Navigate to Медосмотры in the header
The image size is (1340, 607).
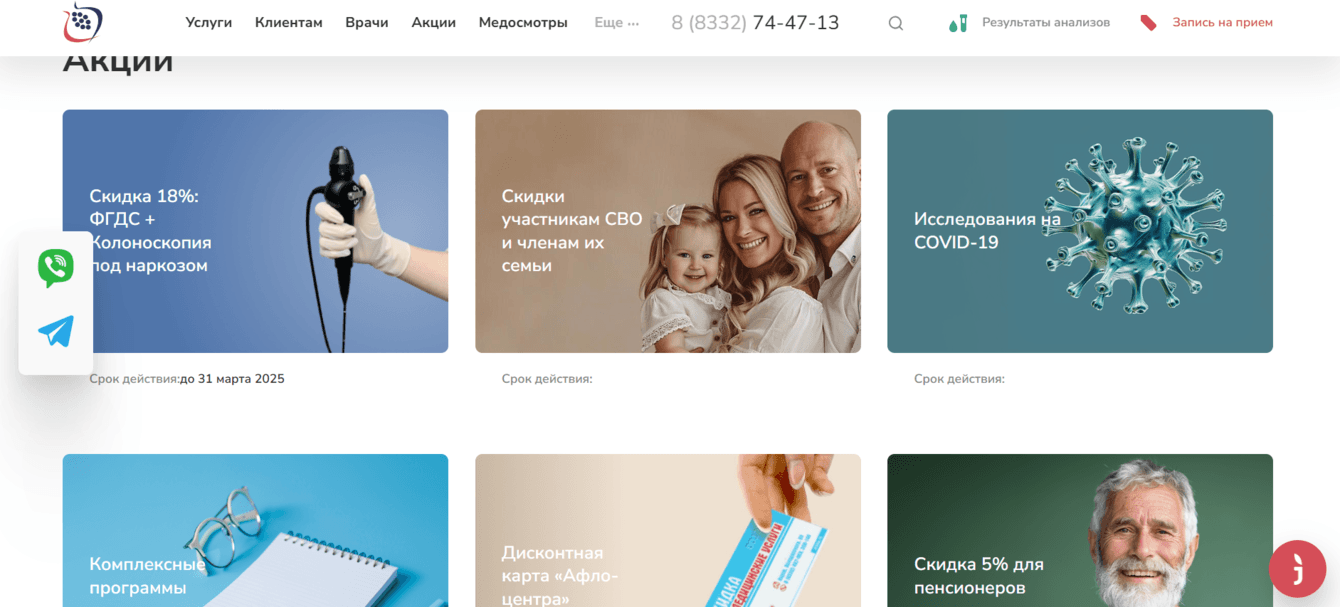523,22
